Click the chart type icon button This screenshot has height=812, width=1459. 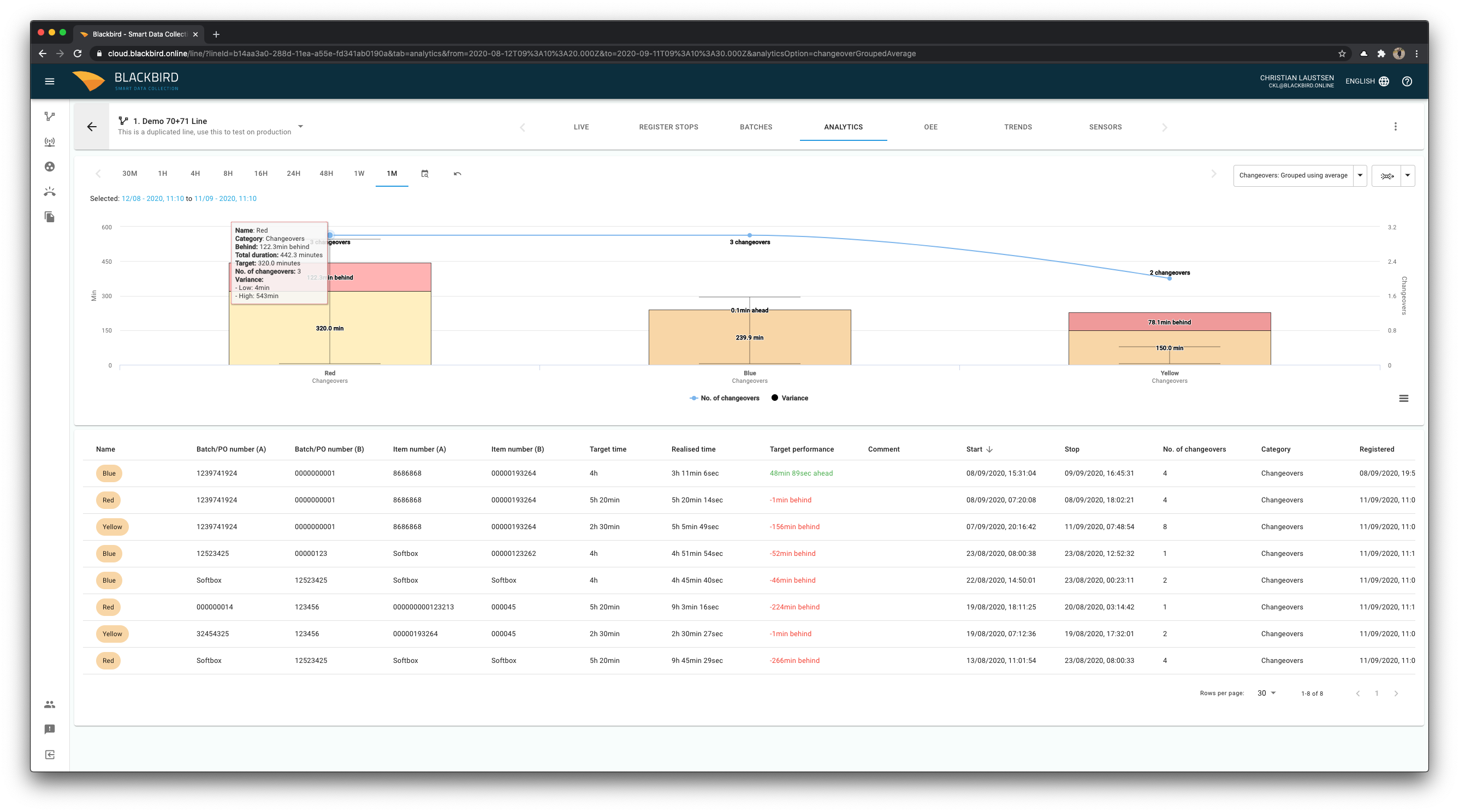(x=1386, y=175)
